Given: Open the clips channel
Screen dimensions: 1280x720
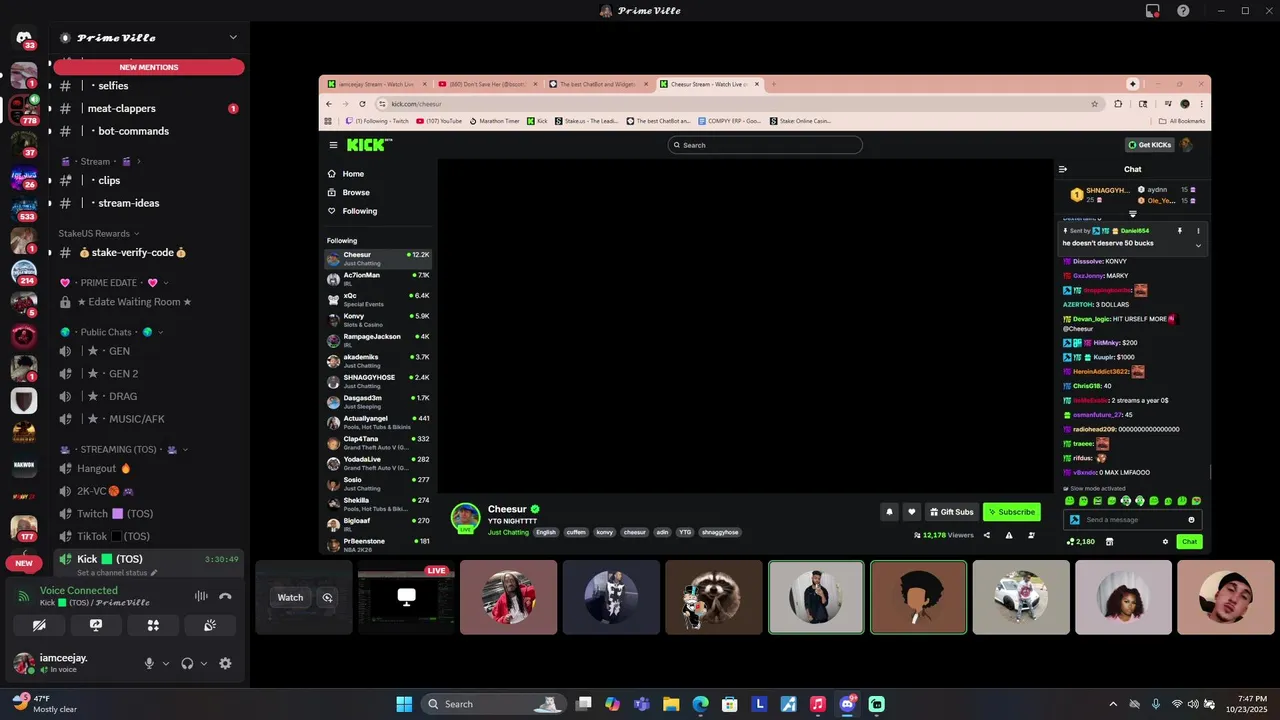Looking at the screenshot, I should point(149,181).
